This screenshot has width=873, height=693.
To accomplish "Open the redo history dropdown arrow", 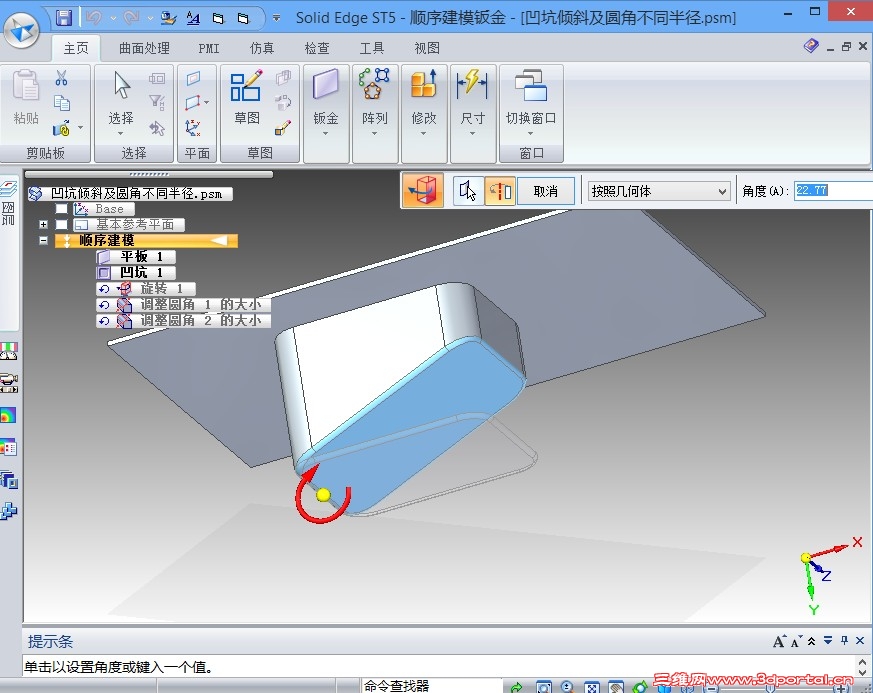I will coord(150,18).
